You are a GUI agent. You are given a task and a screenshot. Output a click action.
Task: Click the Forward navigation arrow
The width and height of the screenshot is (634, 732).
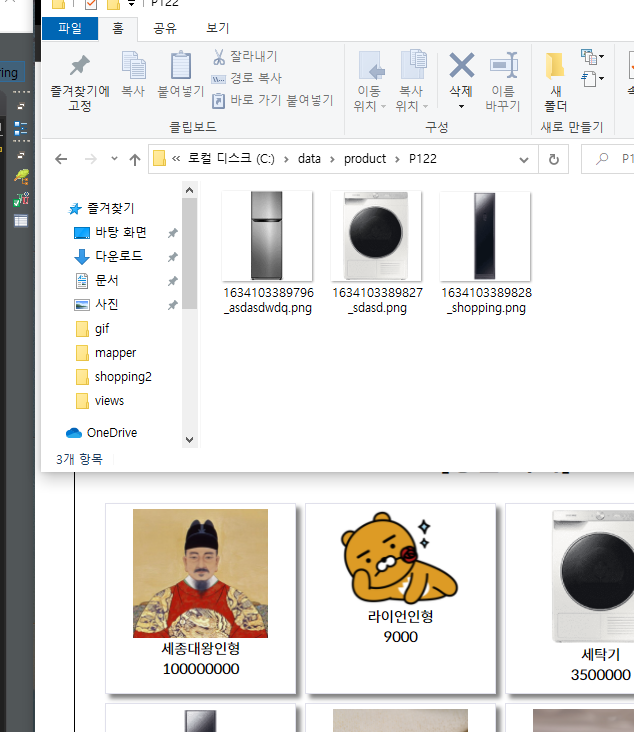click(91, 159)
